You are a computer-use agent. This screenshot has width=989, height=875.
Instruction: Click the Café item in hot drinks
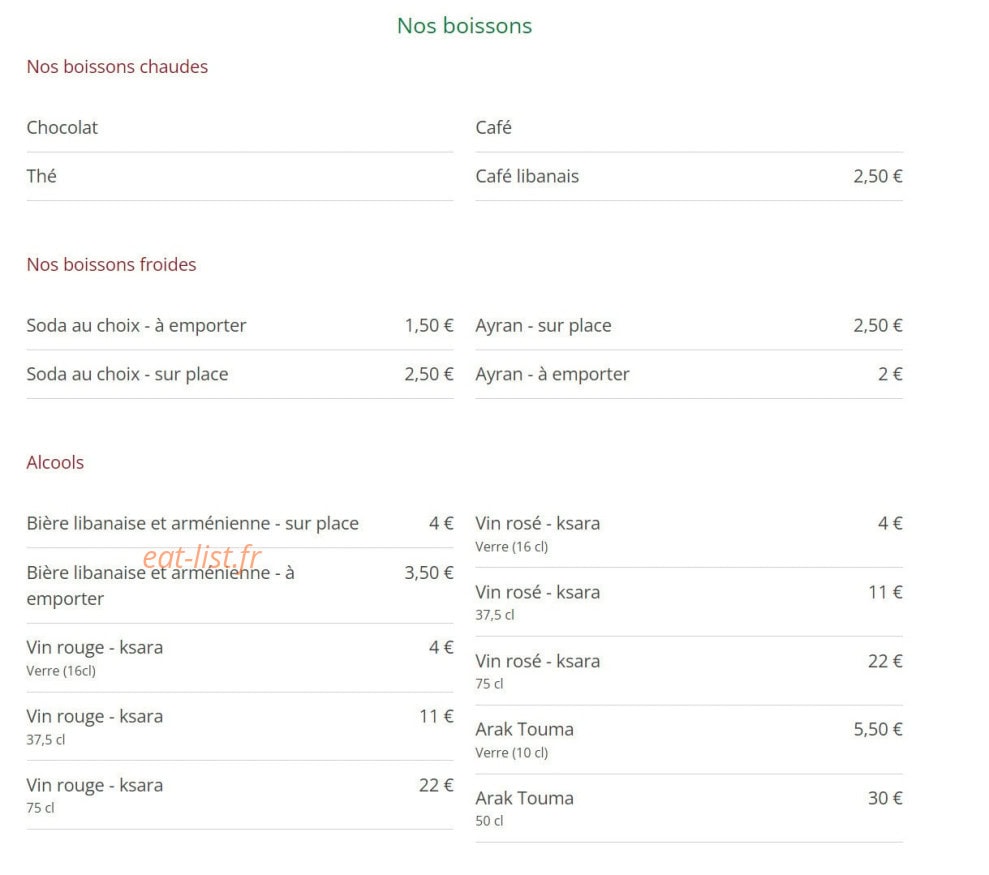coord(689,128)
